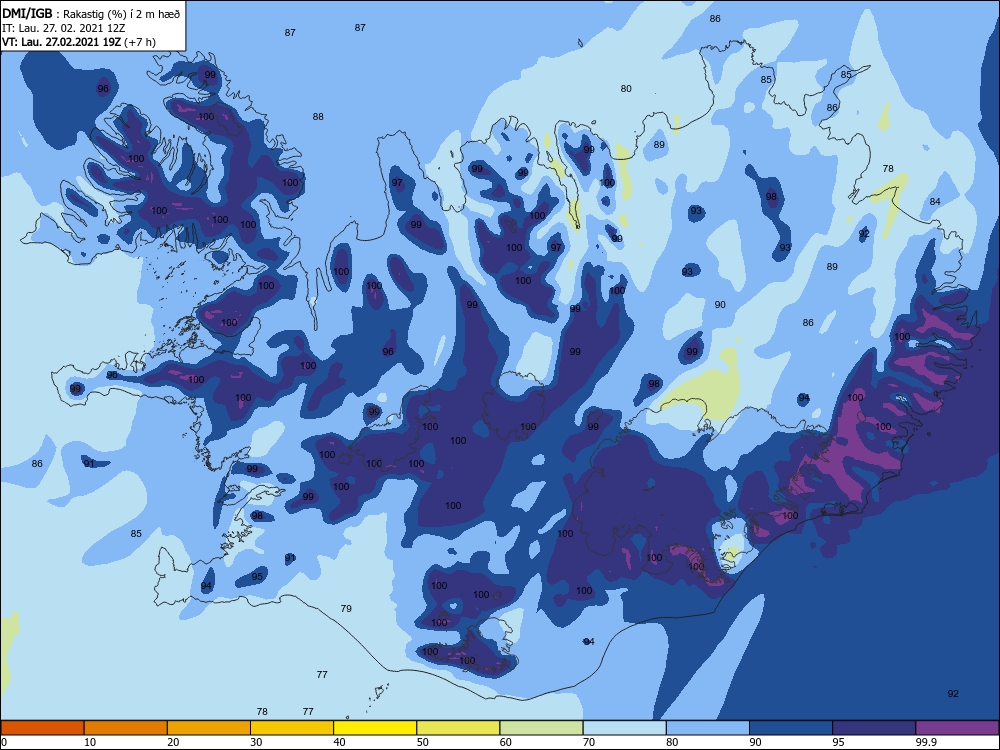The image size is (1000, 750).
Task: Select the medium blue 90–95 legend swatch
Action: [791, 728]
